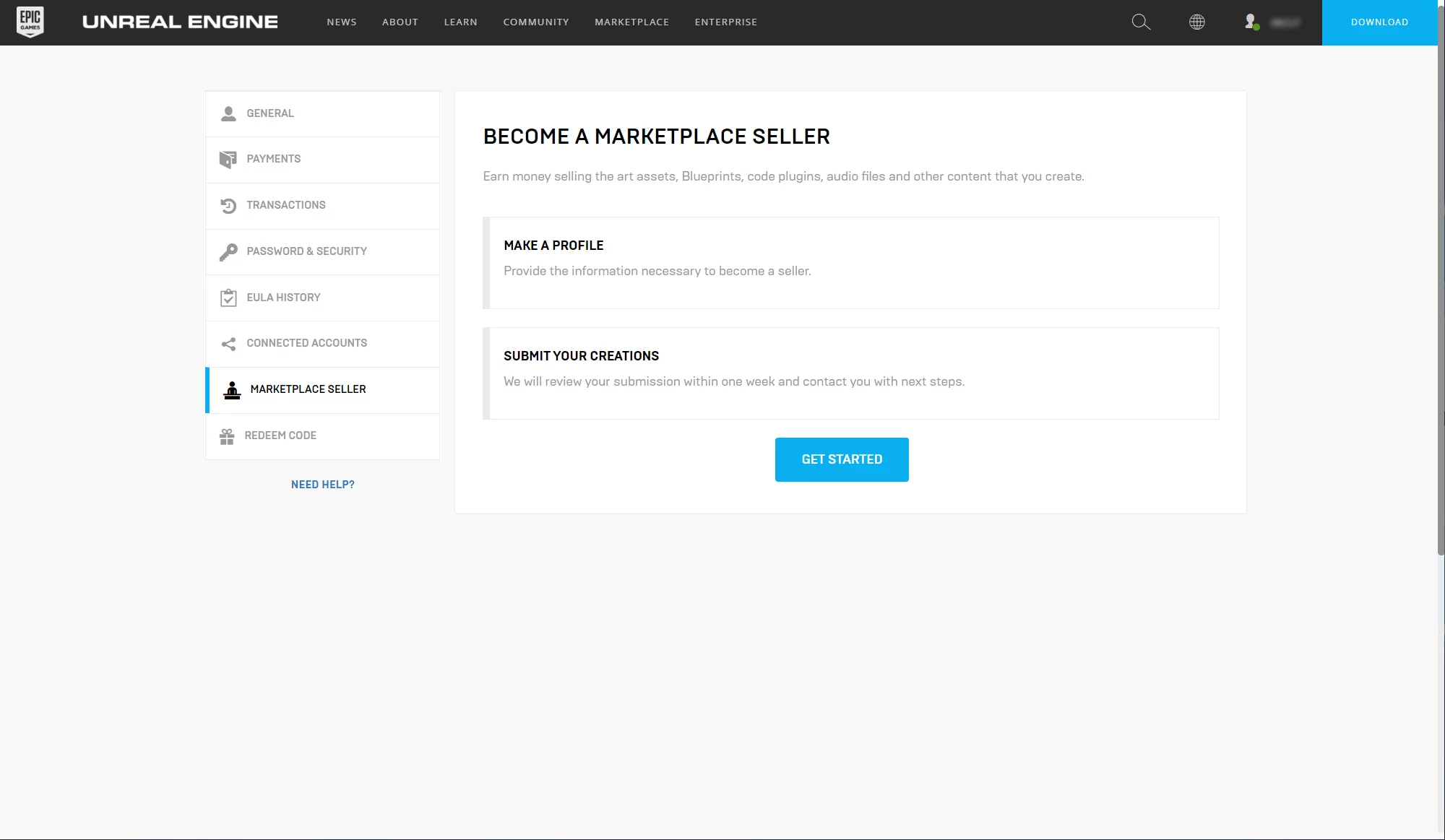The height and width of the screenshot is (840, 1445).
Task: Go to the Community nav item
Action: pyautogui.click(x=536, y=22)
